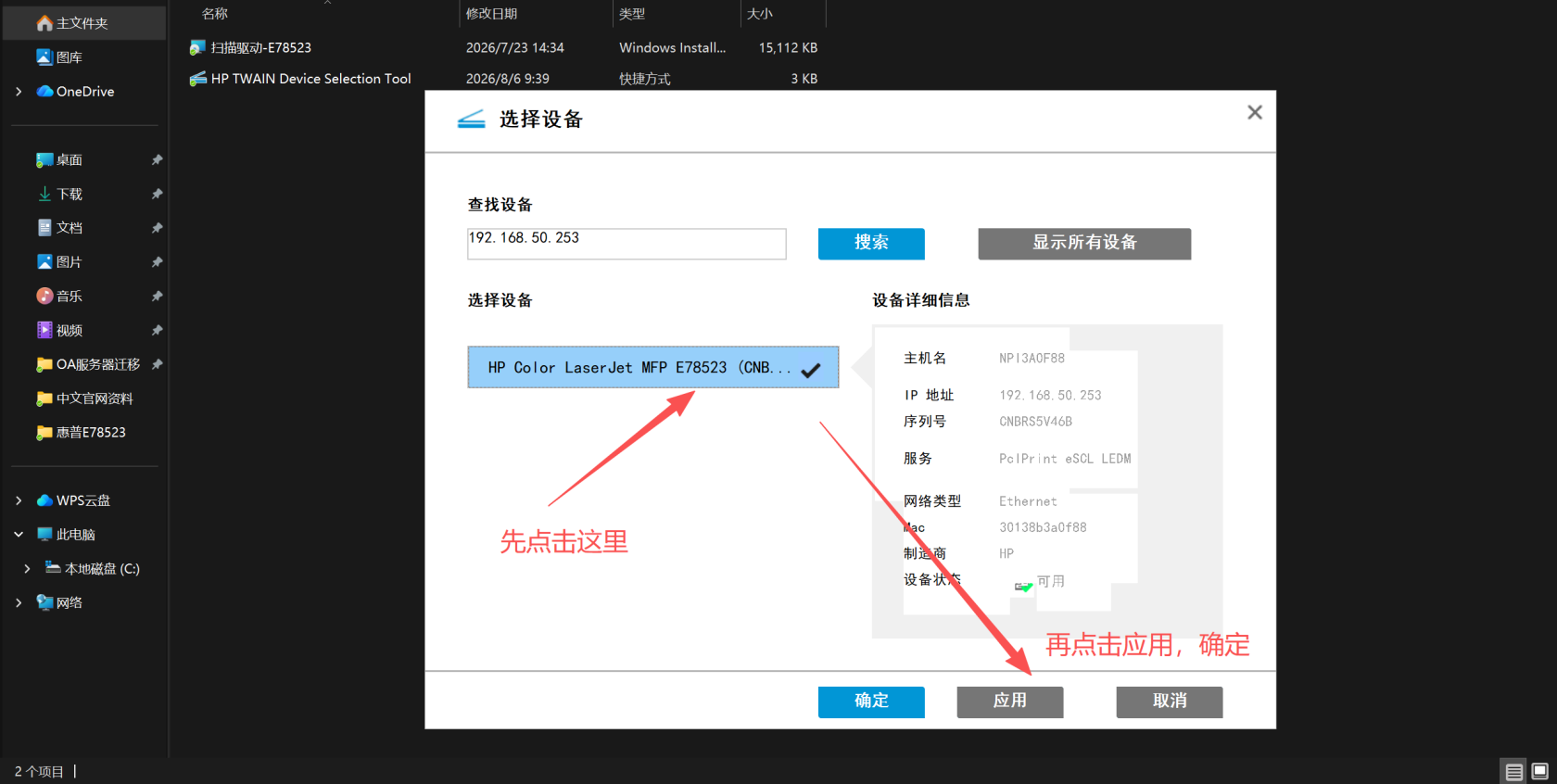
Task: Open the Videos icon in sidebar
Action: [x=44, y=330]
